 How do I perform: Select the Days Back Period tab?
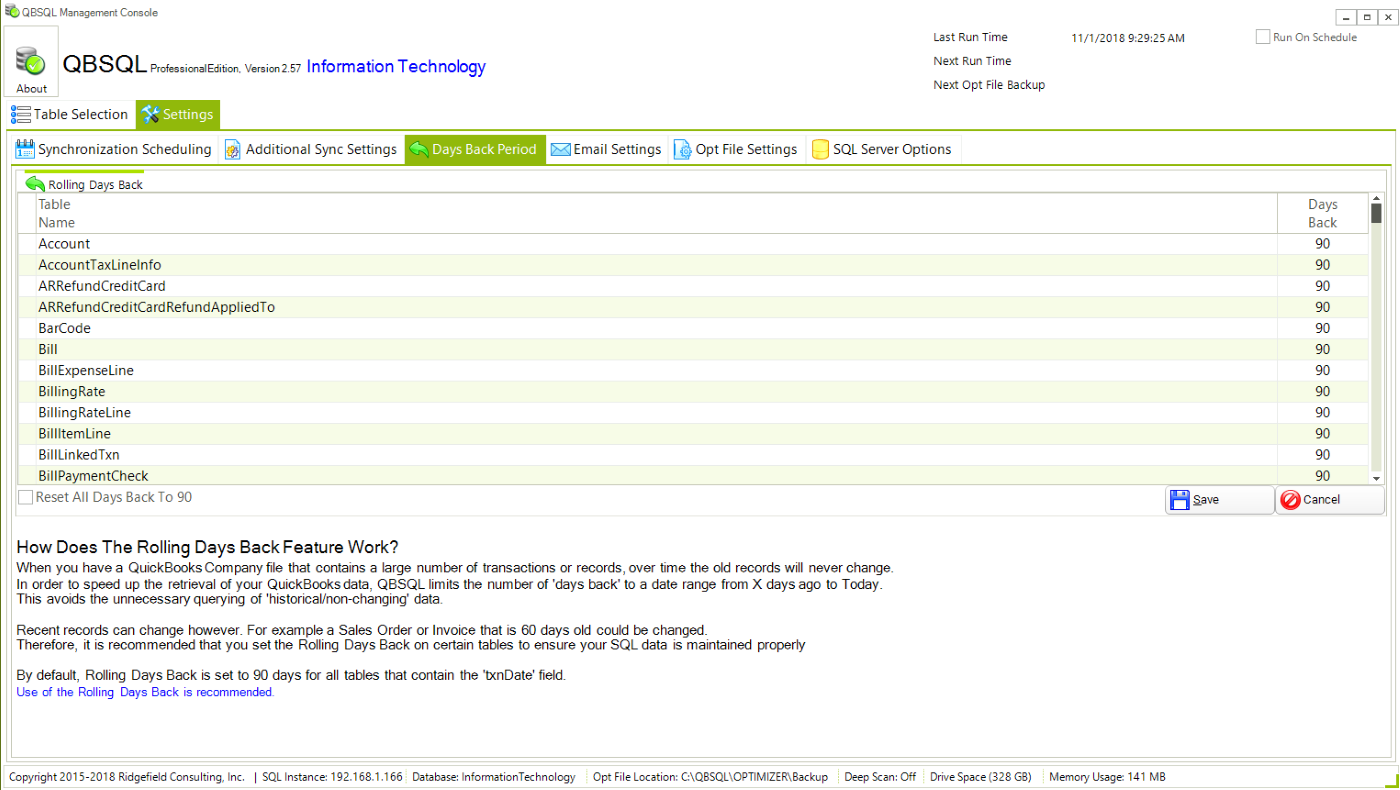point(475,150)
